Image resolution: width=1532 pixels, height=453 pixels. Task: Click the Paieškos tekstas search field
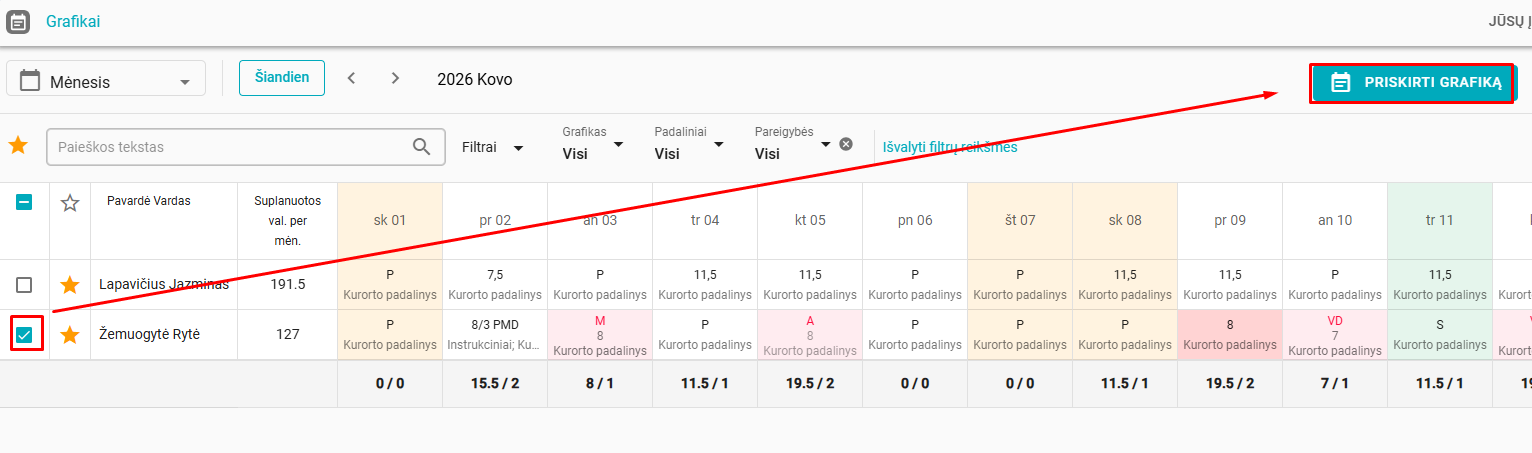pyautogui.click(x=230, y=147)
